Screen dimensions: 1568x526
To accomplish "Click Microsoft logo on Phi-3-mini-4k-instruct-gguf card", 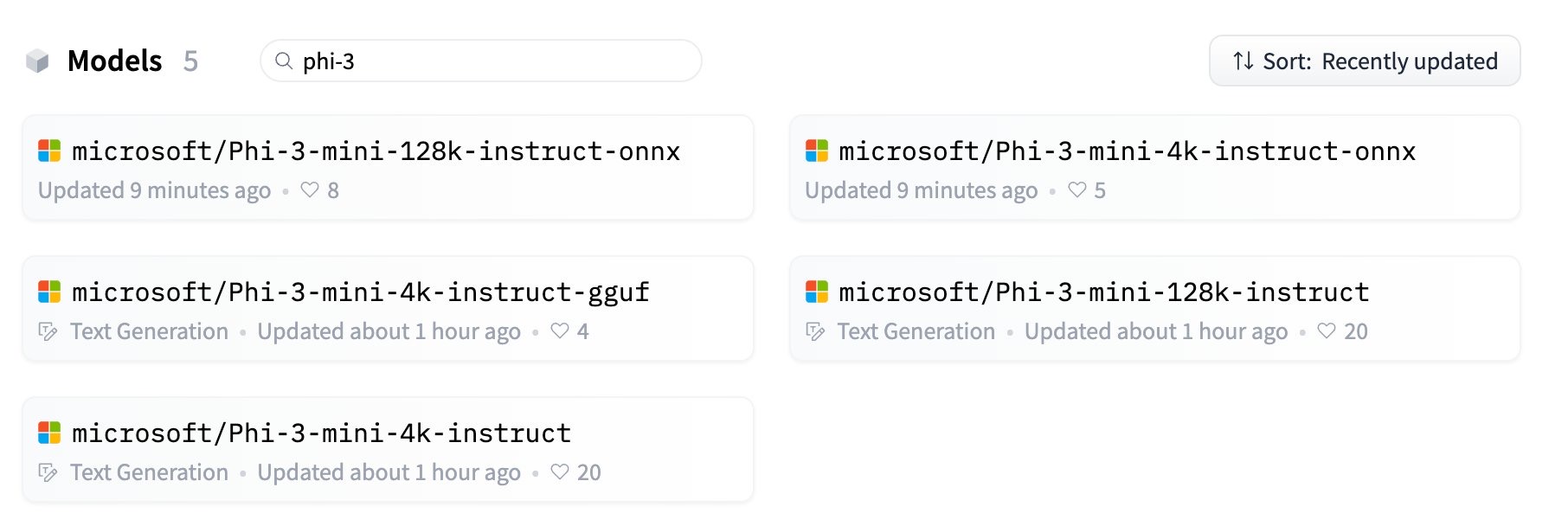I will [x=49, y=292].
